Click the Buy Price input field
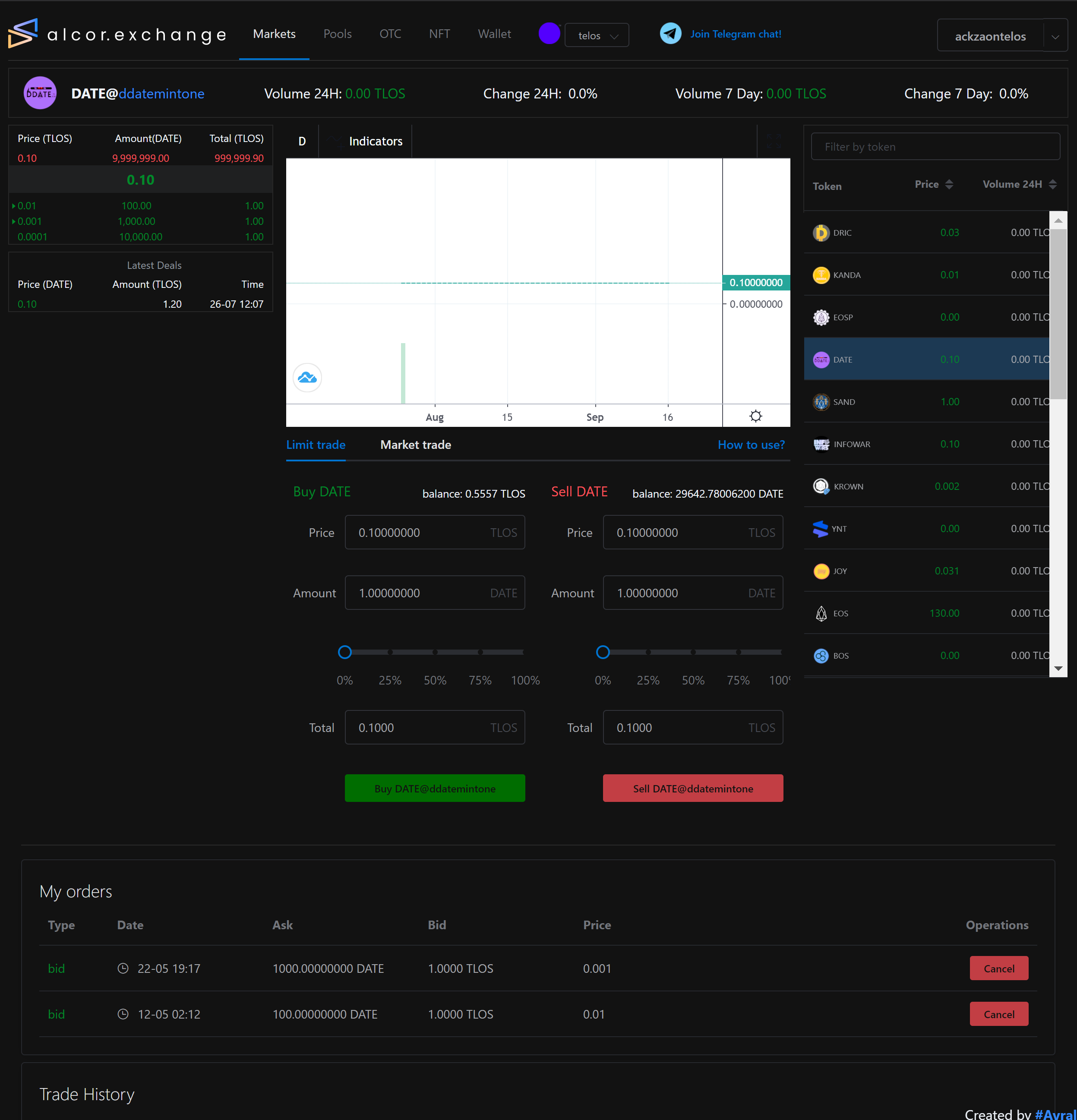 click(x=435, y=533)
